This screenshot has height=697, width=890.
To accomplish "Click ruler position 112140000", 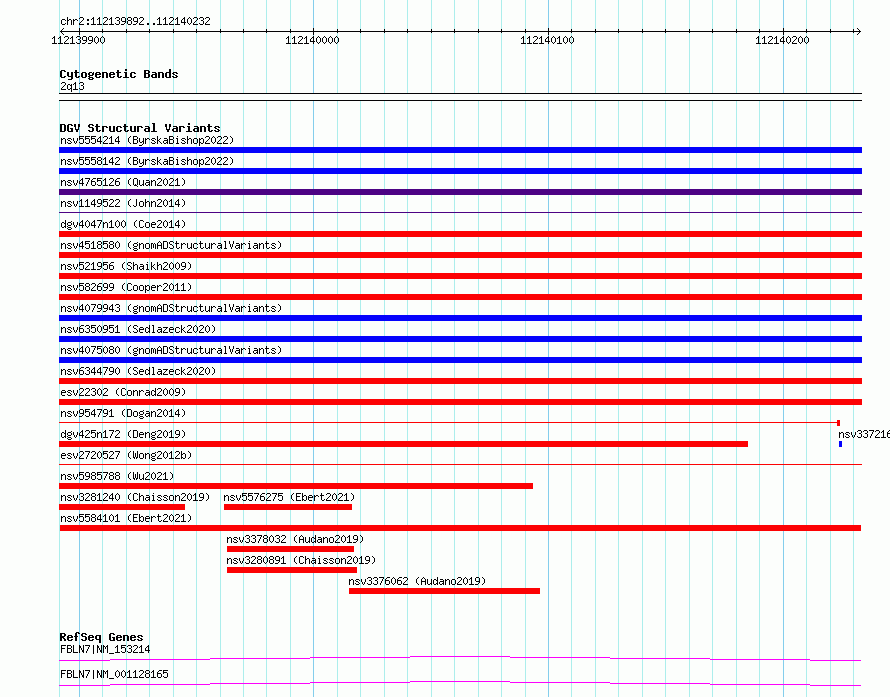I will click(312, 40).
